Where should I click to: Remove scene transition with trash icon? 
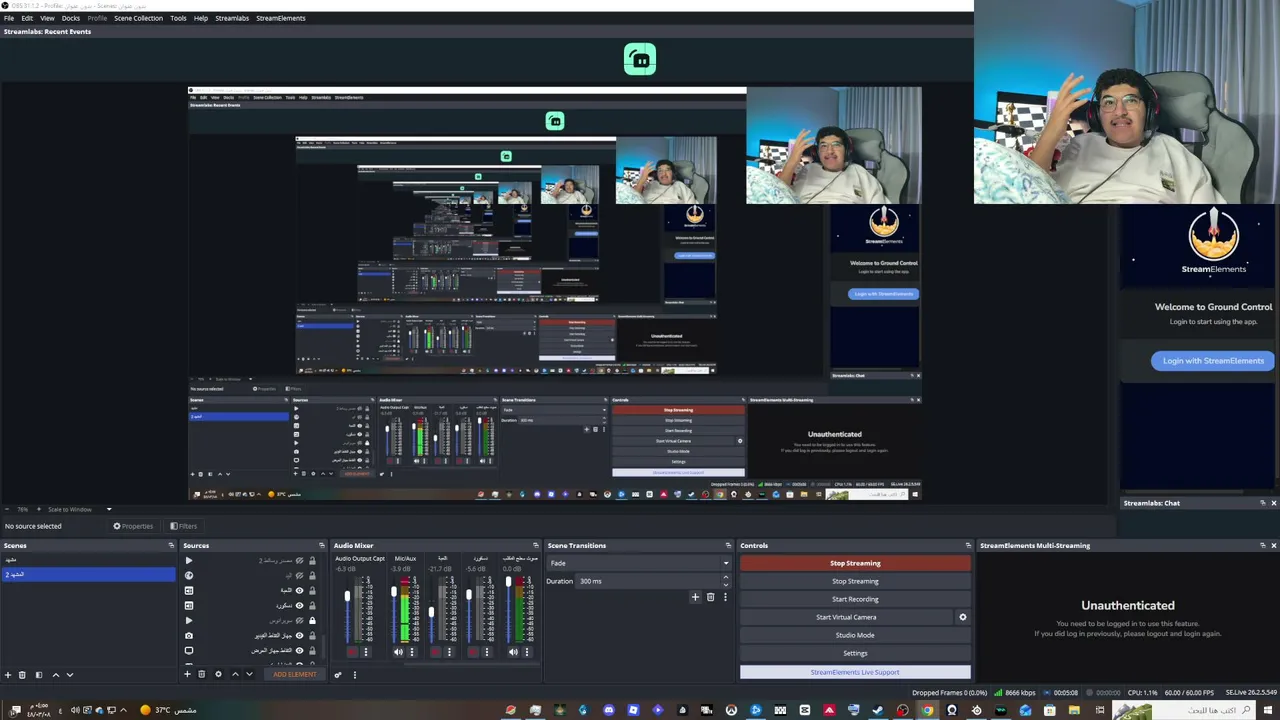(x=710, y=597)
